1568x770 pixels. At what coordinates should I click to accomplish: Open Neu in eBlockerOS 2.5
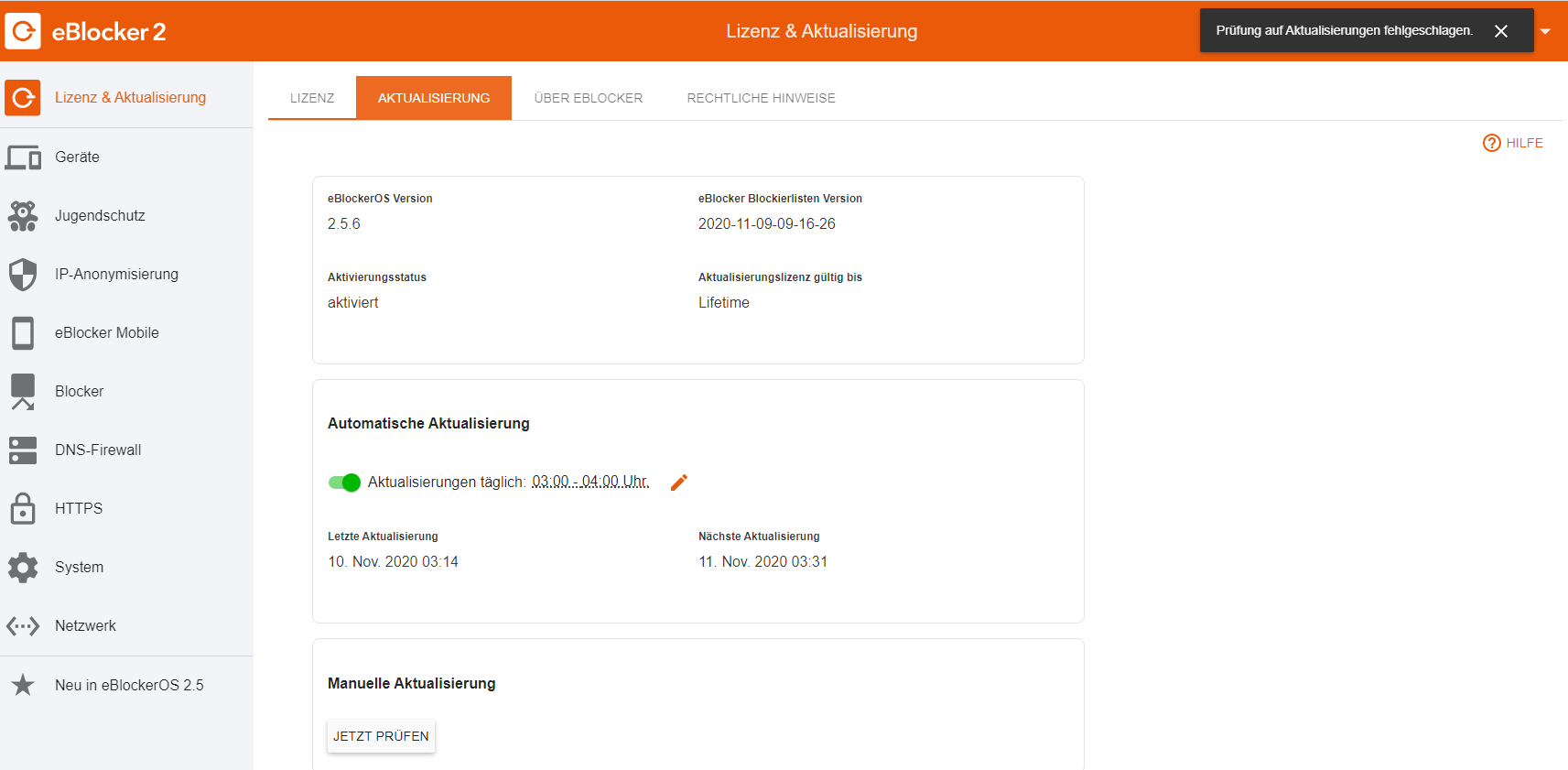[x=126, y=685]
